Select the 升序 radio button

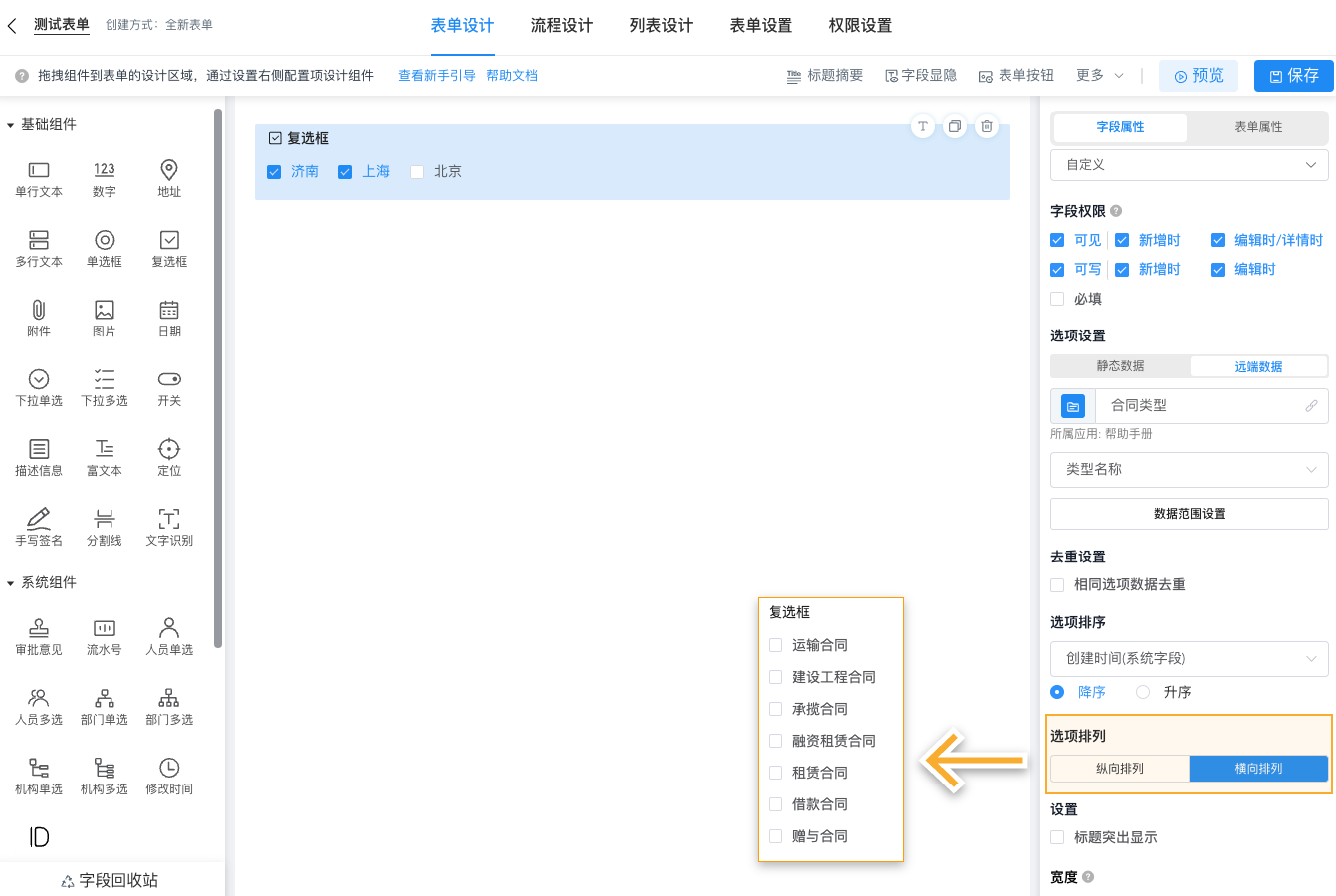pos(1142,691)
